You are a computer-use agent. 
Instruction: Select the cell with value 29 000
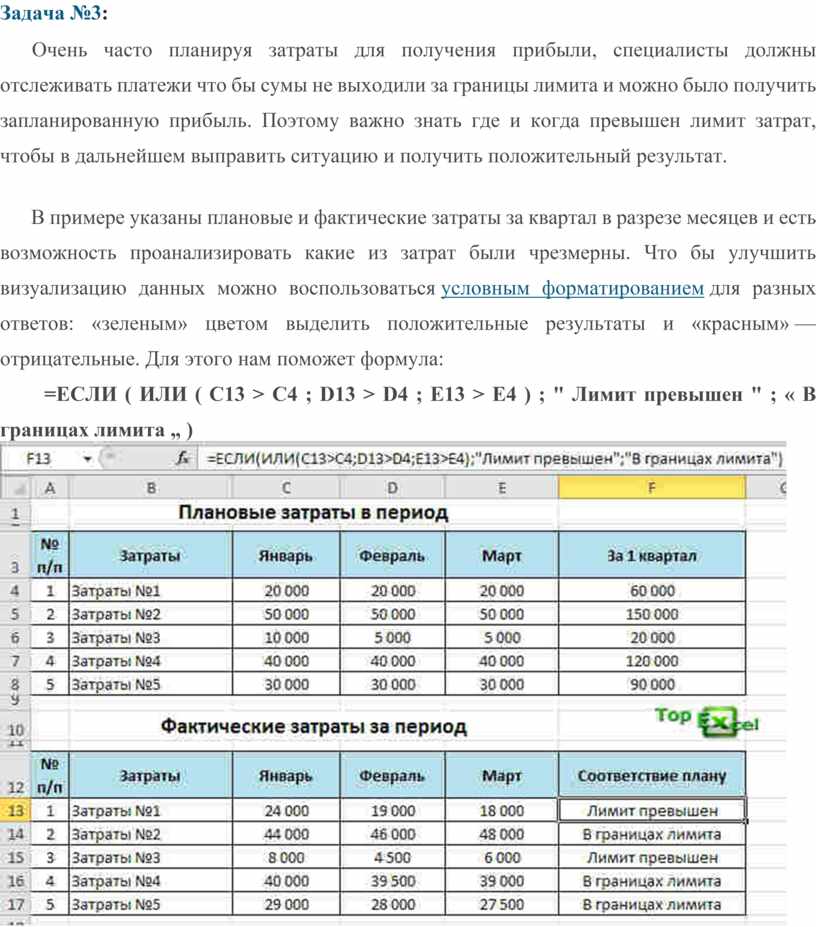point(286,905)
